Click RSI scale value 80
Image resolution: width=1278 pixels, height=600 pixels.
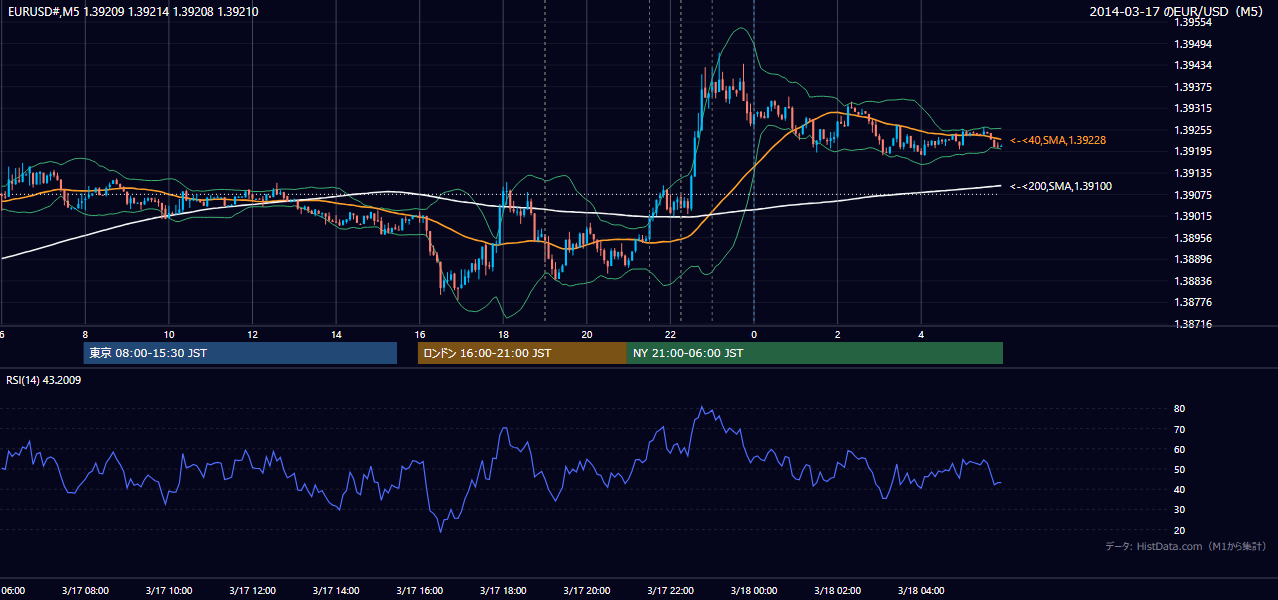pos(1180,409)
